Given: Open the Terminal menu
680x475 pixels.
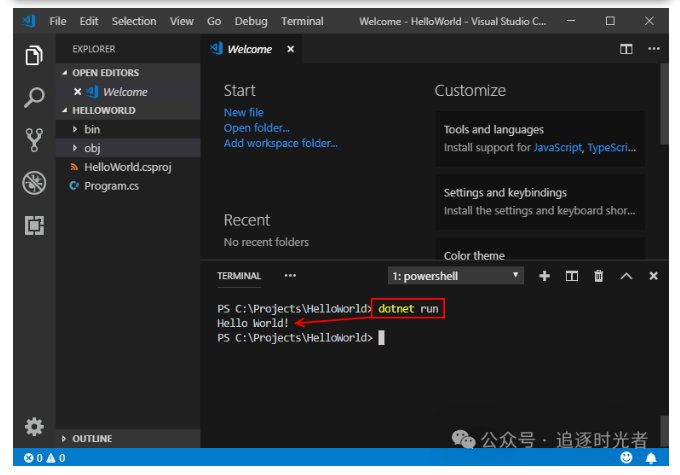Looking at the screenshot, I should tap(302, 21).
